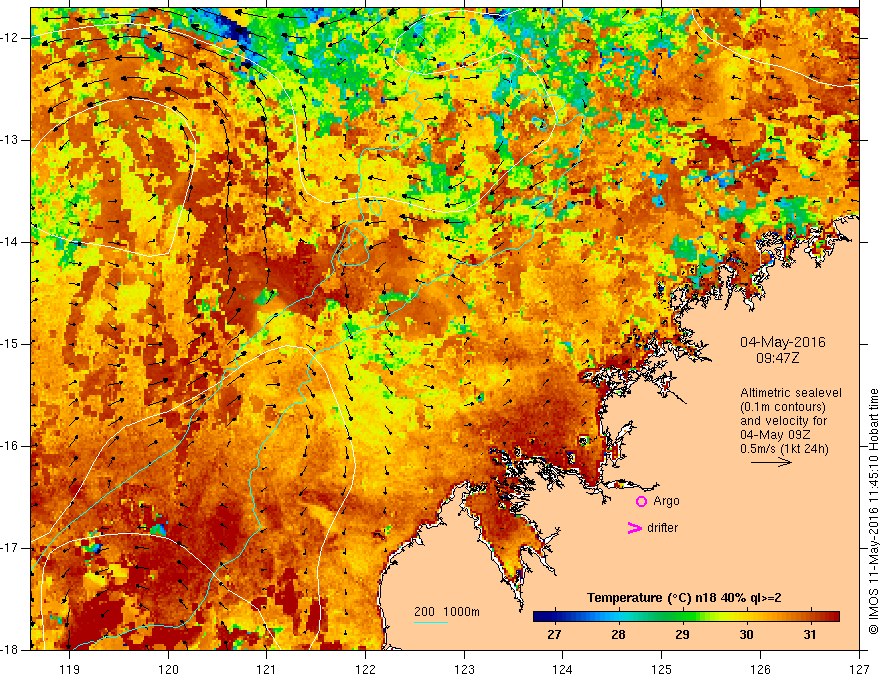Click the '125' longitude axis label
Image resolution: width=880 pixels, height=680 pixels.
point(662,669)
